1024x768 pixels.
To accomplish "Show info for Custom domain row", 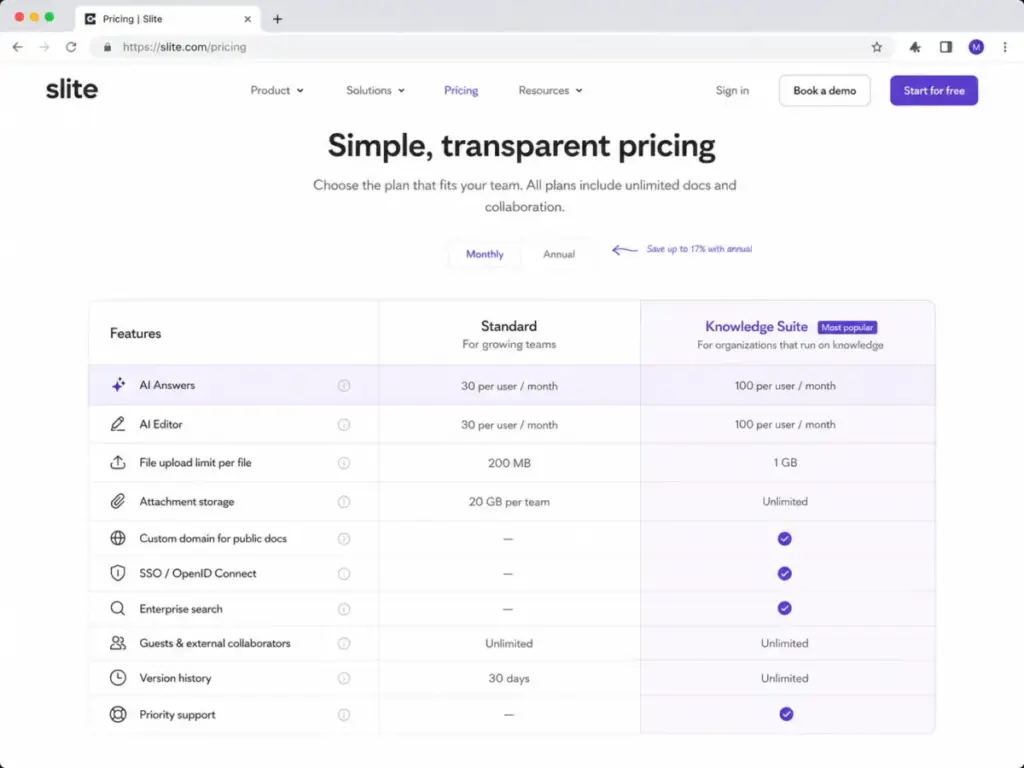I will click(344, 539).
